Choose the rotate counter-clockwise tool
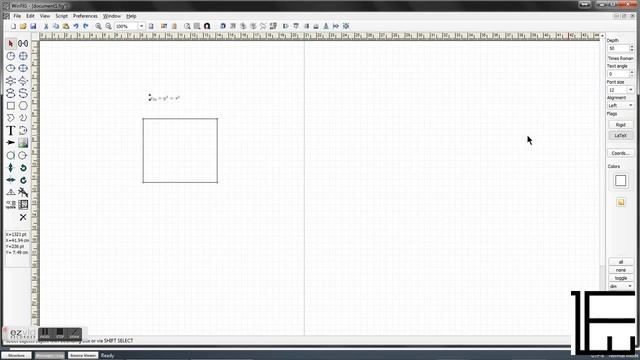Screen dimensions: 640x360 coord(23,167)
